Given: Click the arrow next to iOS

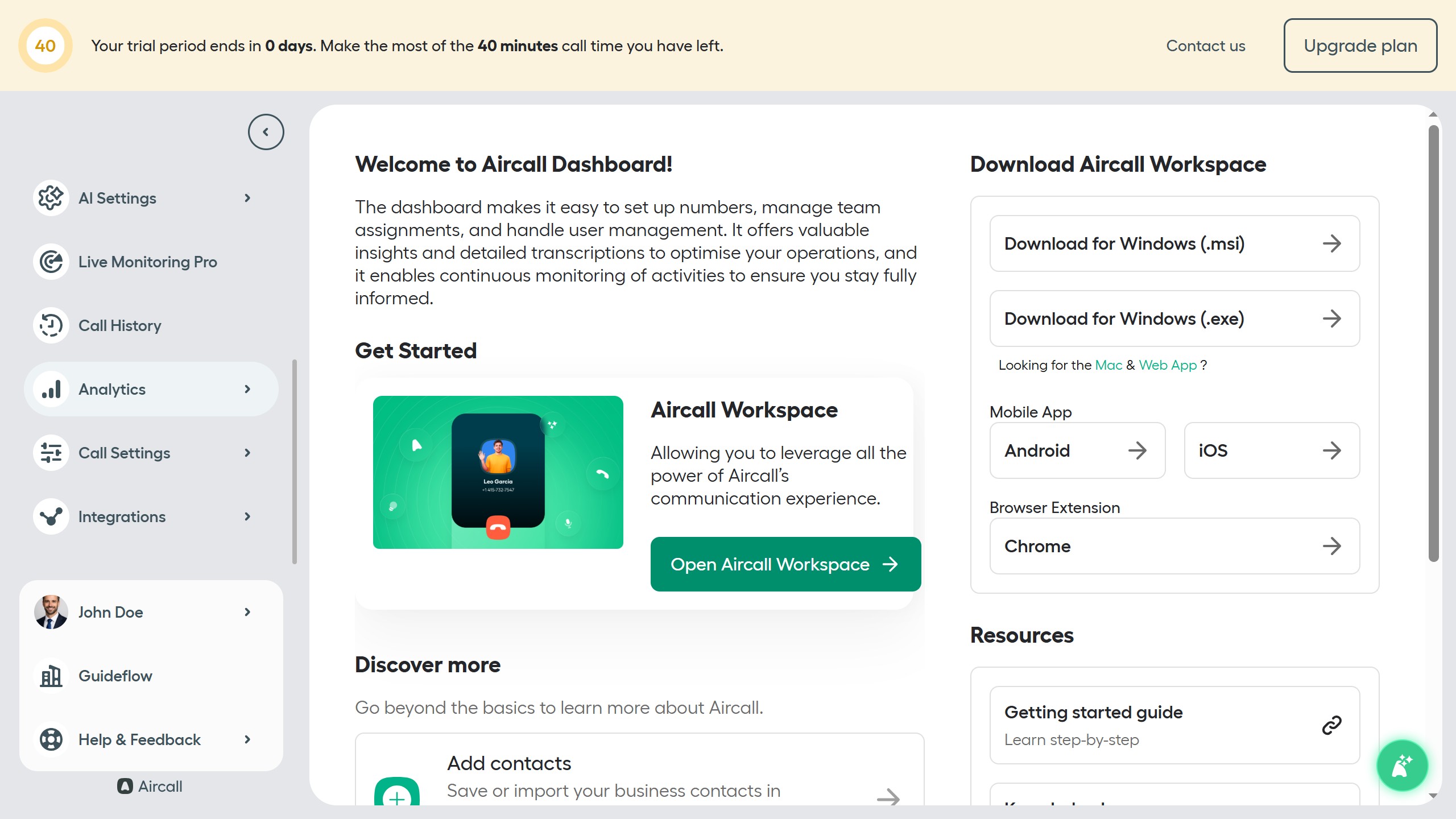Looking at the screenshot, I should [x=1331, y=450].
